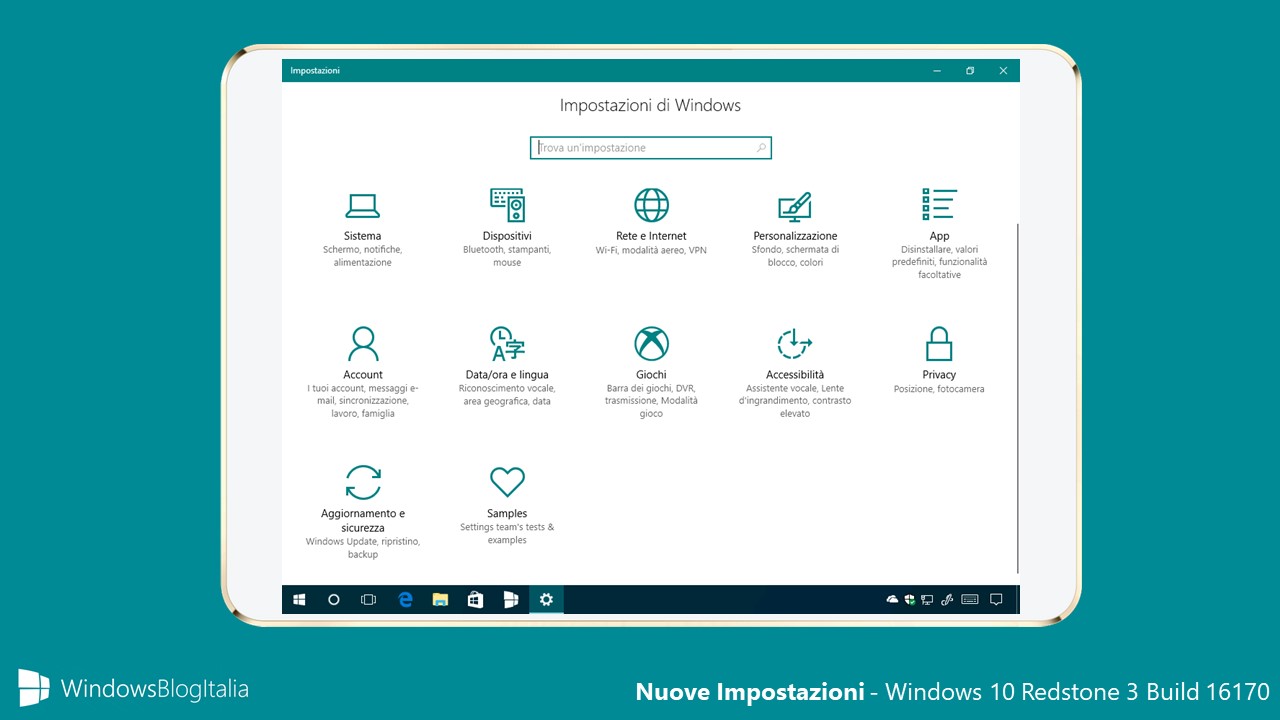Click the 'Personalizzazione' label
The image size is (1280, 720).
click(x=795, y=236)
